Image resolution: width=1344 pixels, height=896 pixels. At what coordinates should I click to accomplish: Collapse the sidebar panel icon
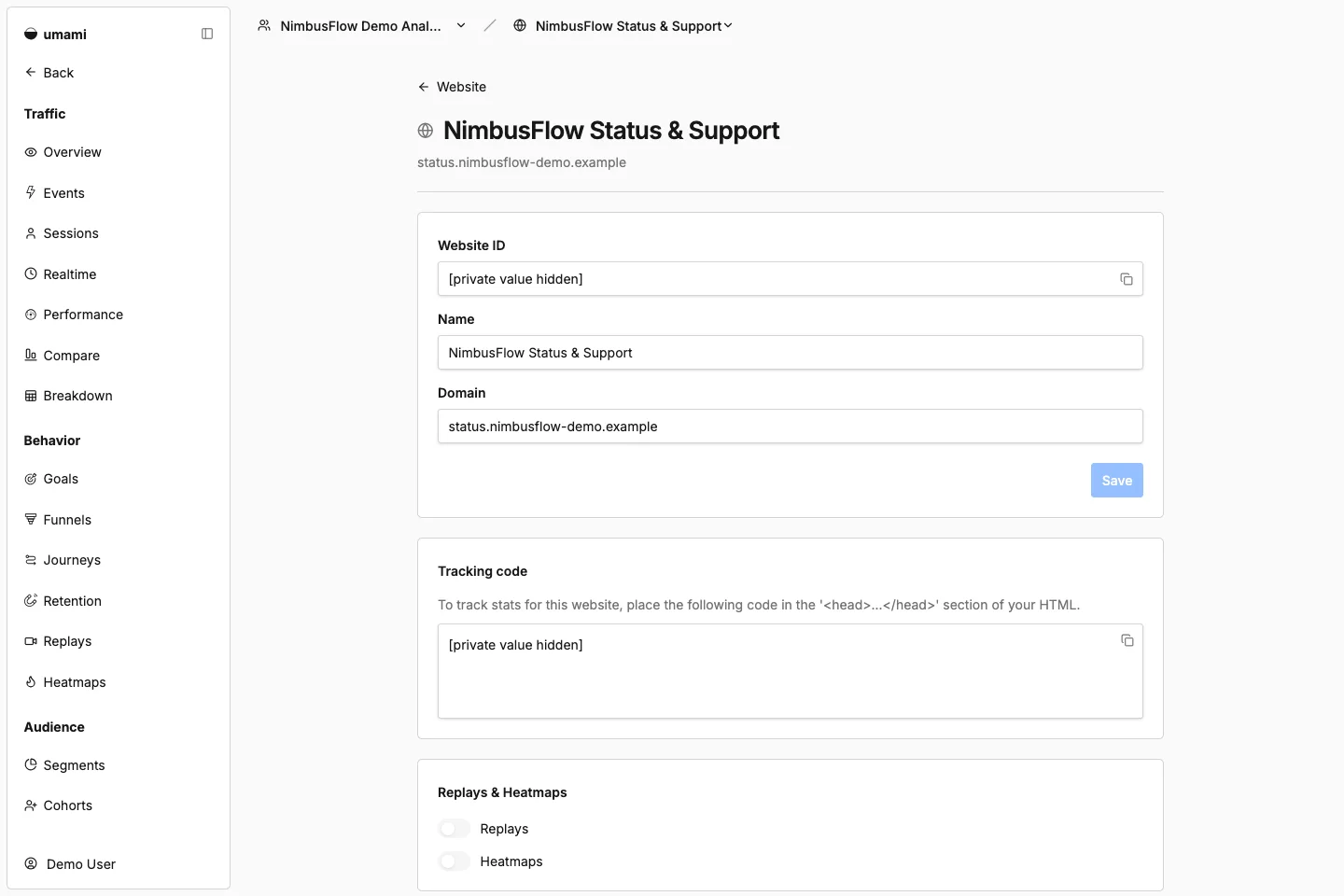207,34
